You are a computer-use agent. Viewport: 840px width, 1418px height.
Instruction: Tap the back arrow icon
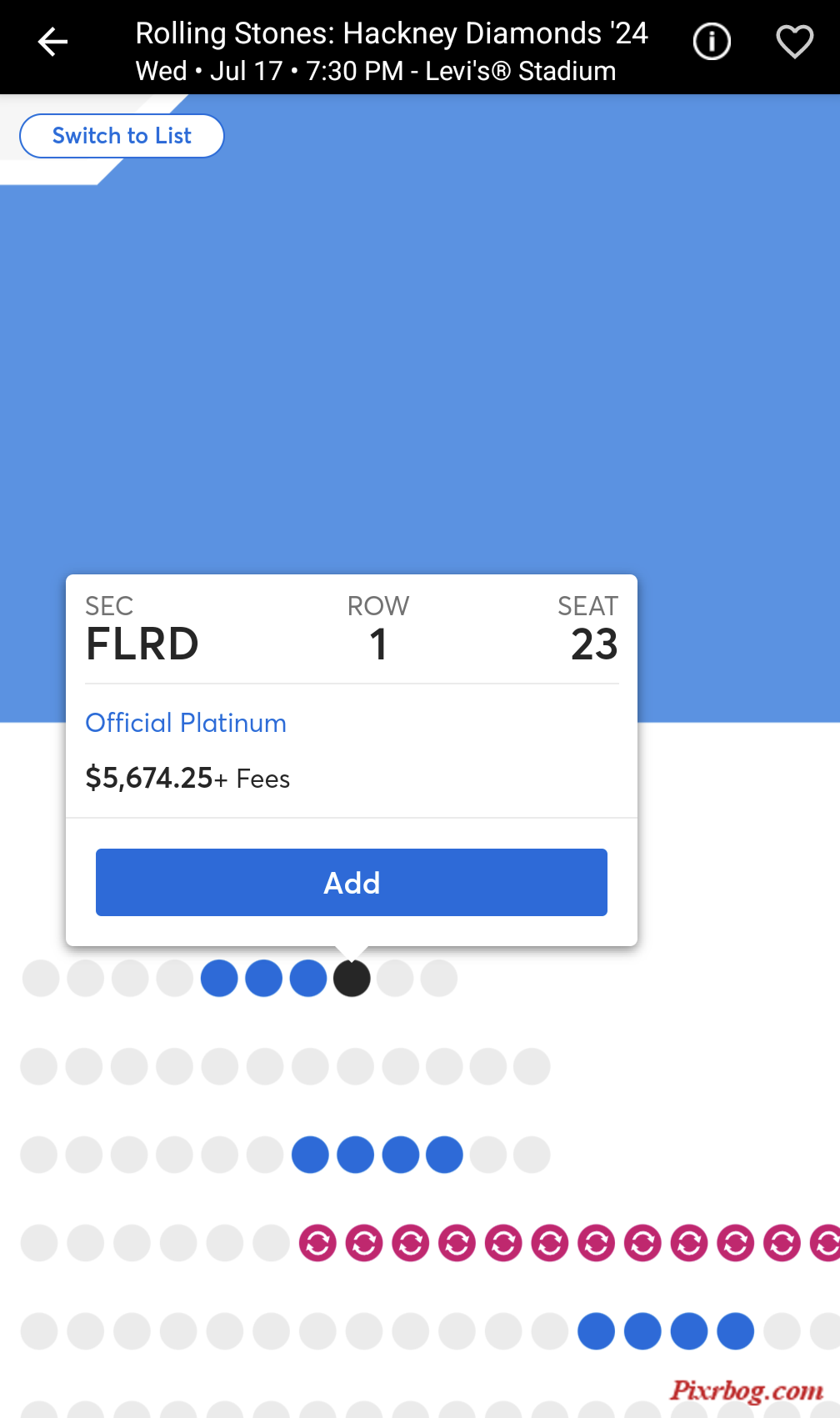coord(52,42)
